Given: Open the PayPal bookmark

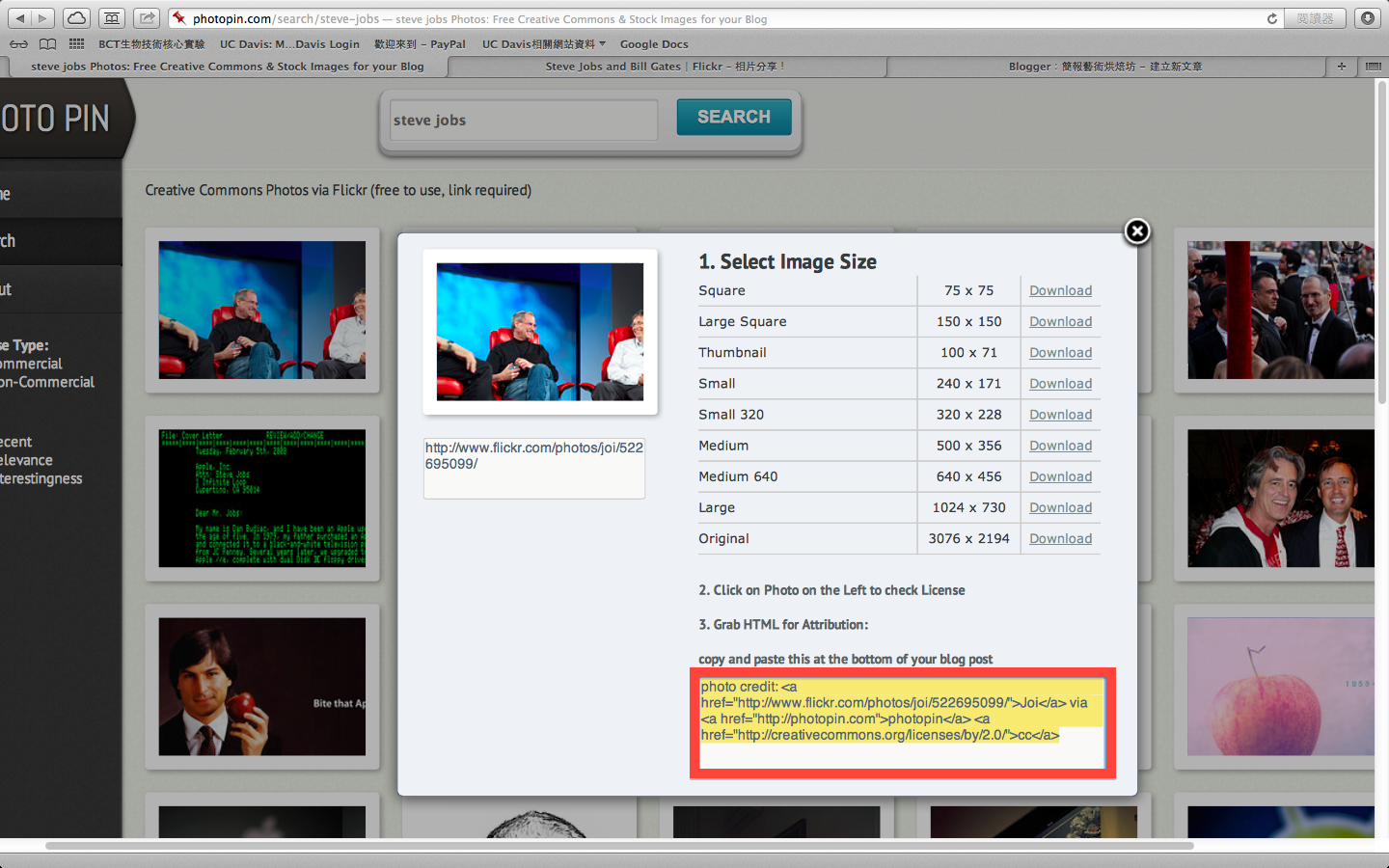Looking at the screenshot, I should pyautogui.click(x=420, y=44).
